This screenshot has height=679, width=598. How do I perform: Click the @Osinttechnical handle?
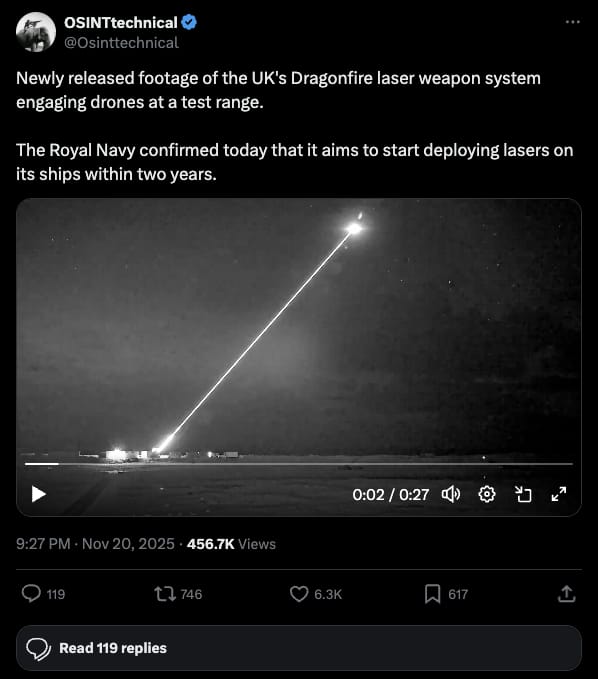tap(121, 43)
